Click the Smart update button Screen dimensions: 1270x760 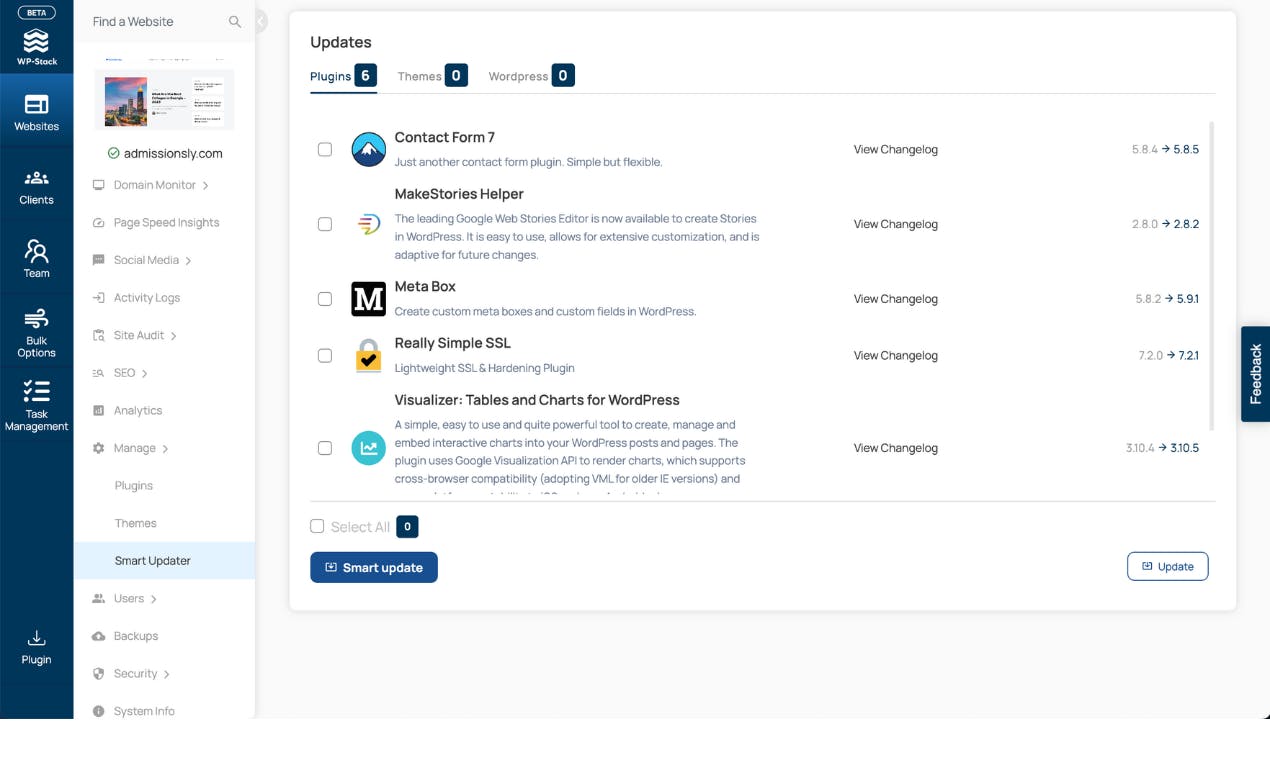pyautogui.click(x=374, y=567)
